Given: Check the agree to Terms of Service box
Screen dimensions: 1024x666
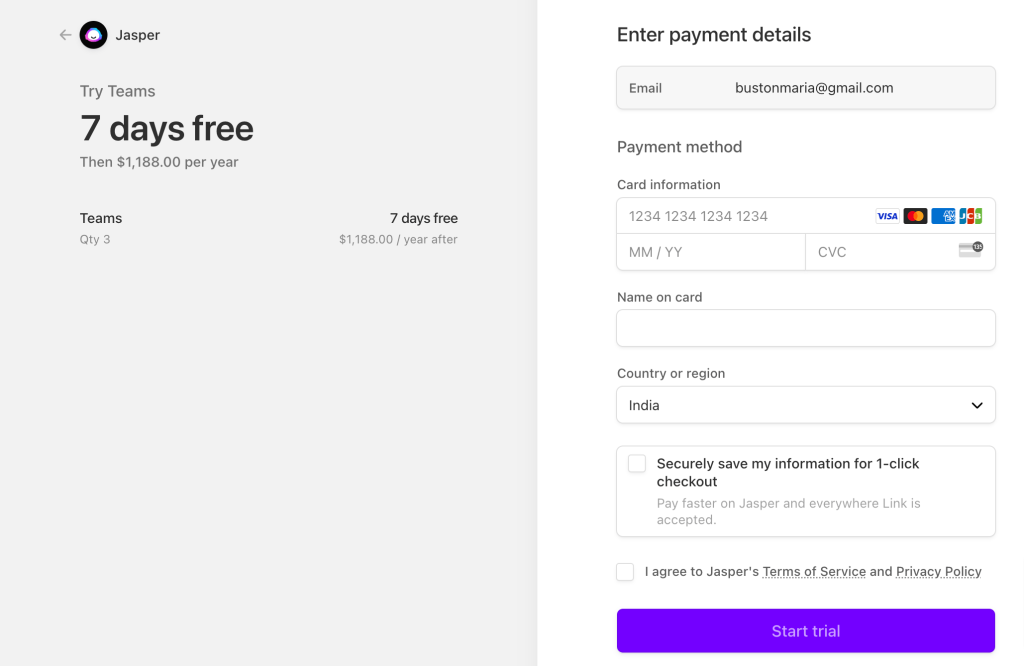Looking at the screenshot, I should point(625,571).
